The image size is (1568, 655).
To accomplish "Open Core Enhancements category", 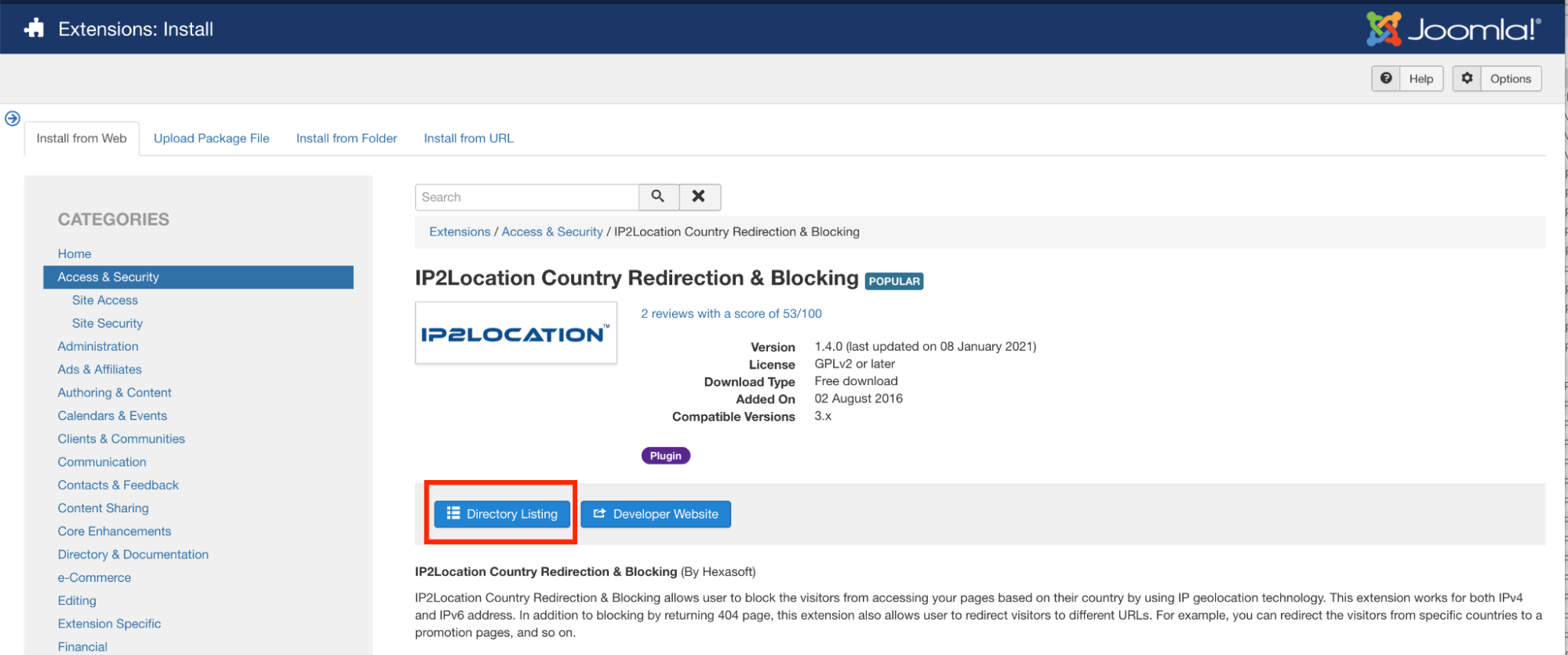I will pos(115,531).
